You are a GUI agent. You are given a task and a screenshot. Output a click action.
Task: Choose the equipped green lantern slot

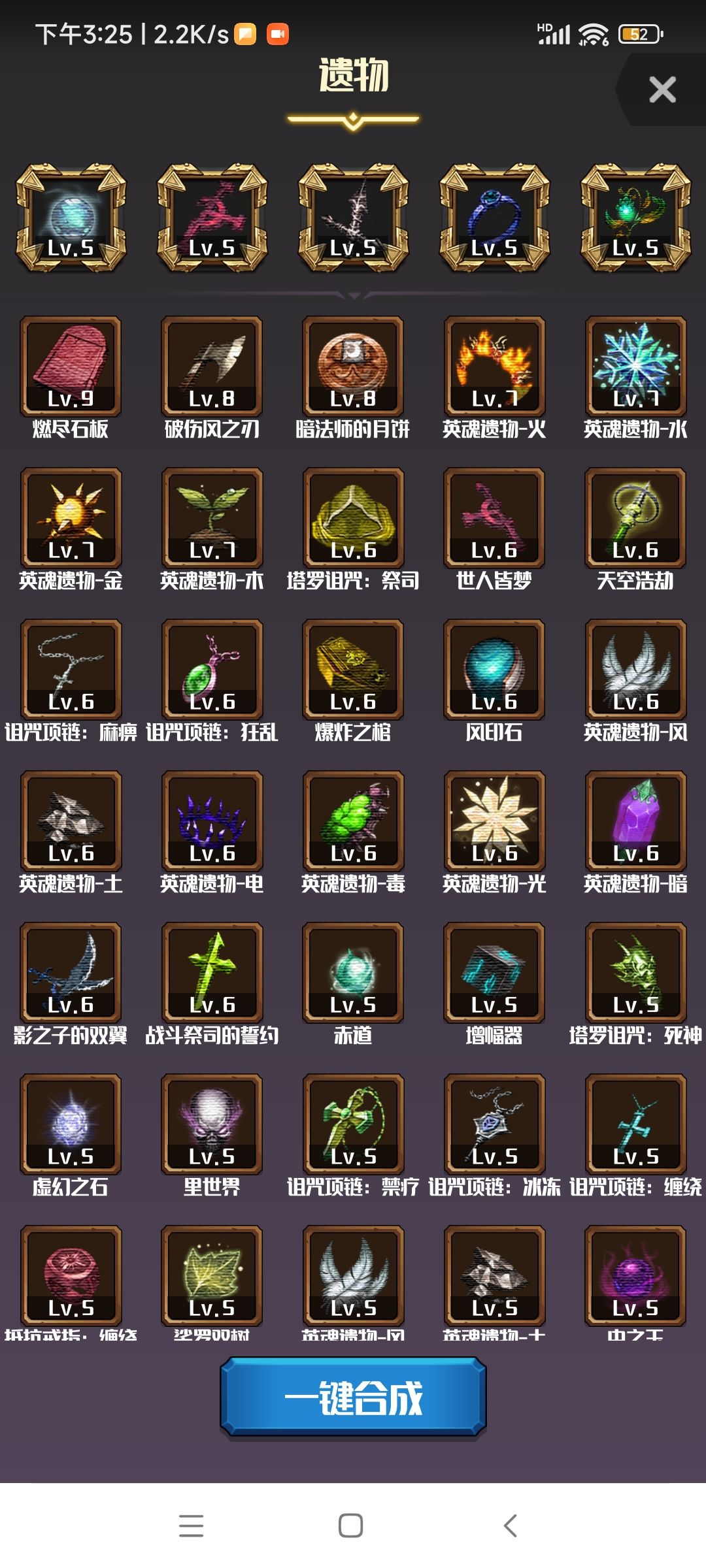point(635,218)
